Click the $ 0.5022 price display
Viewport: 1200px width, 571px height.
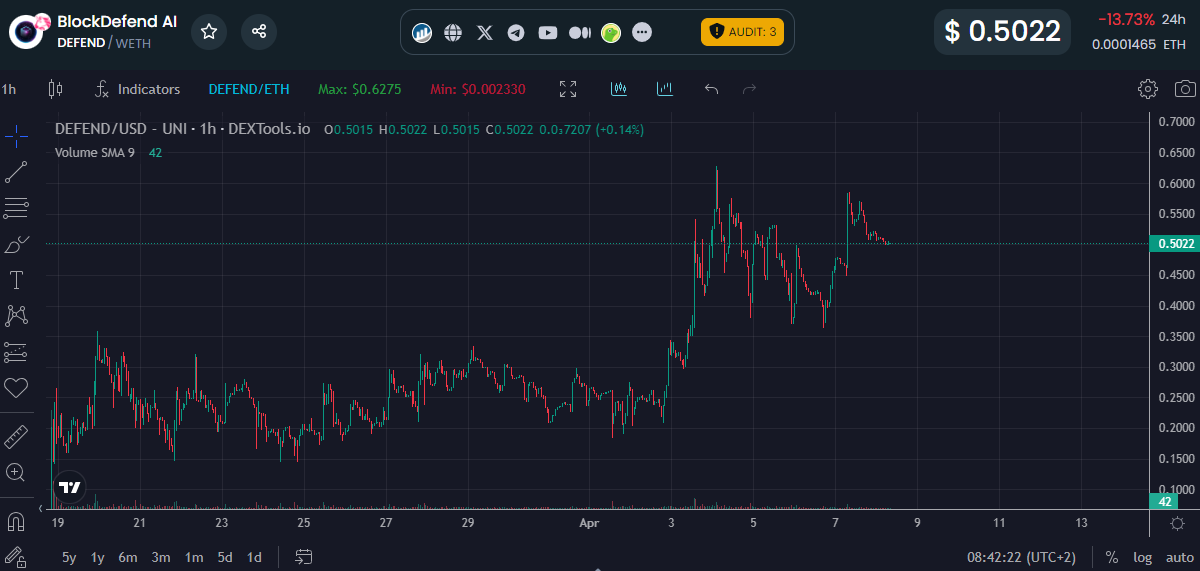(x=1002, y=31)
